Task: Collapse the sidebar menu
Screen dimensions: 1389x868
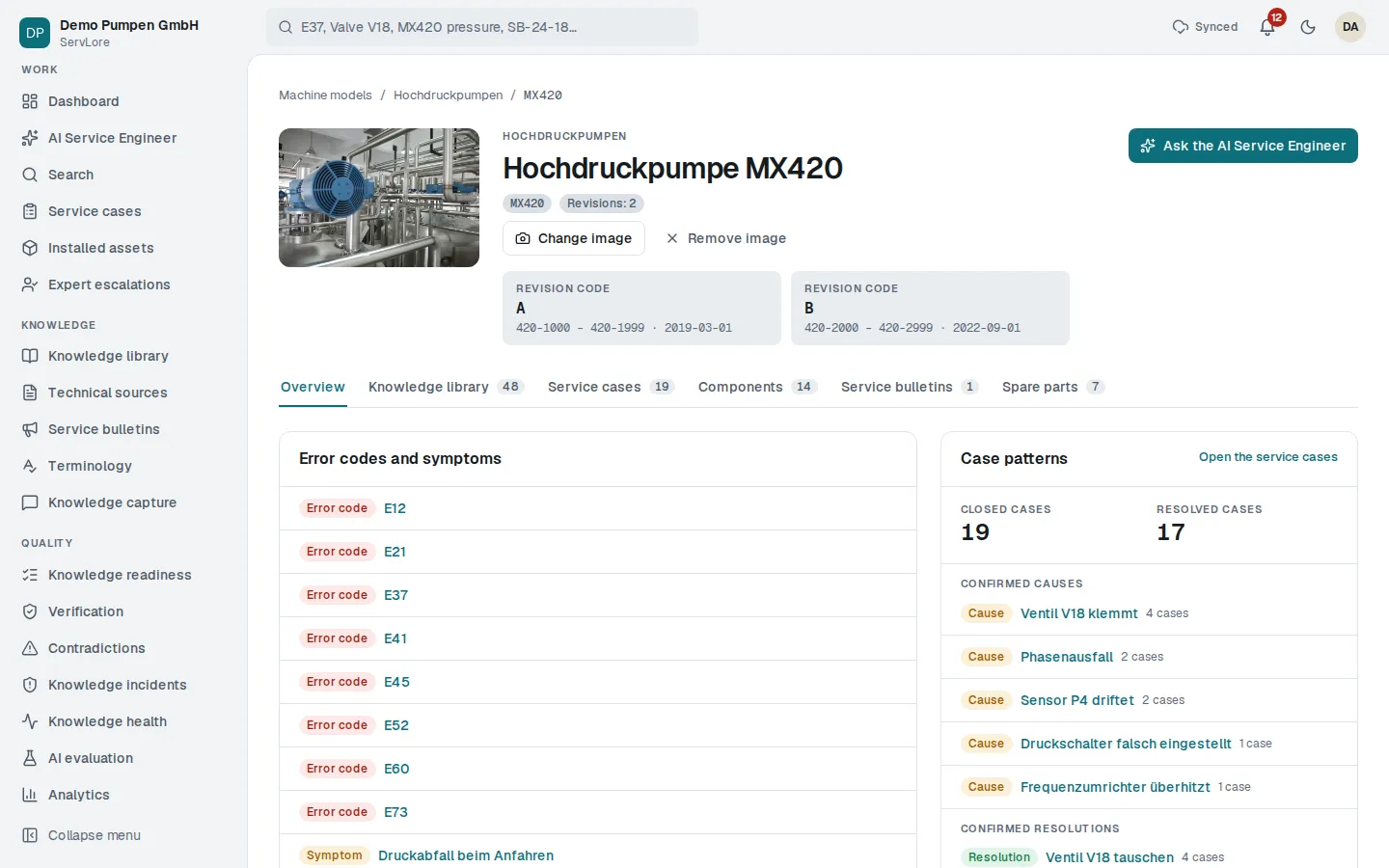Action: coord(81,835)
